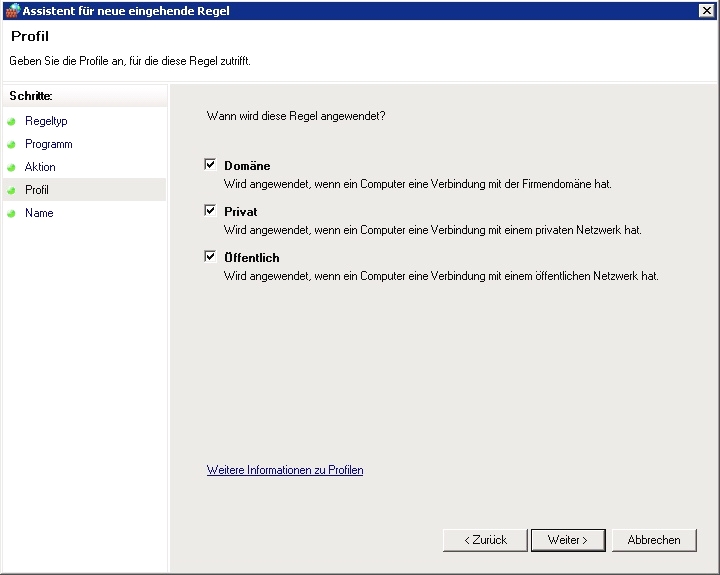Disable the Öffentlich profile checkbox
720x575 pixels.
click(211, 257)
